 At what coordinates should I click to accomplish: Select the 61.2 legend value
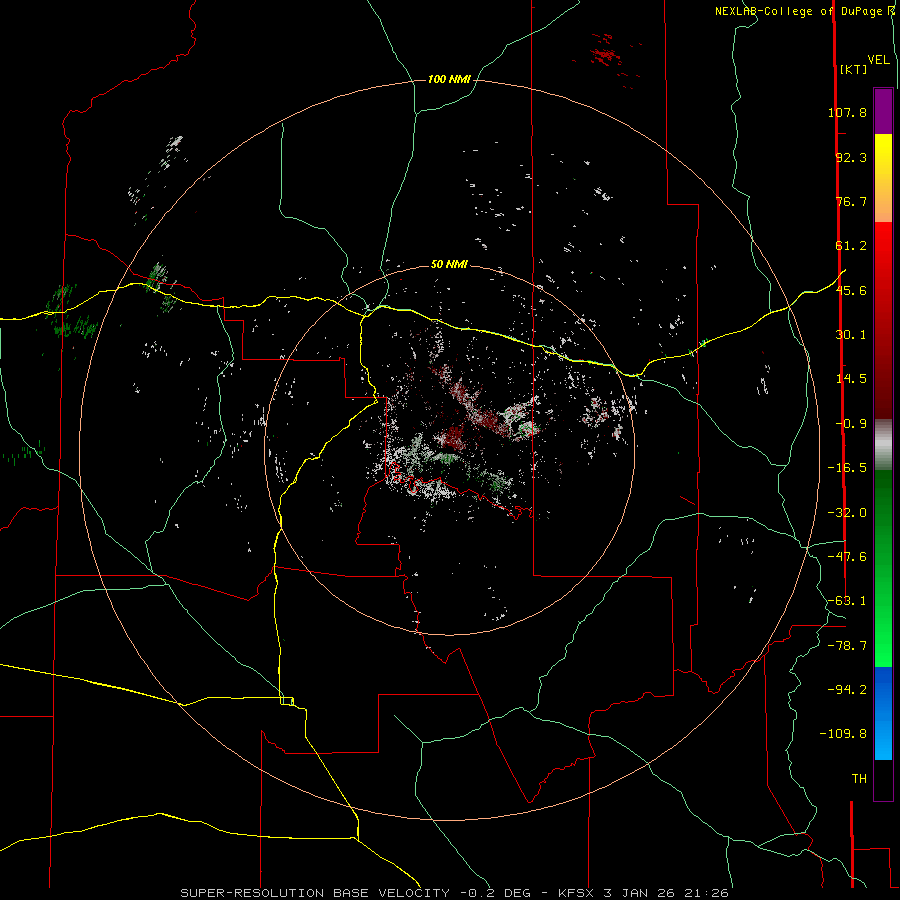point(851,246)
